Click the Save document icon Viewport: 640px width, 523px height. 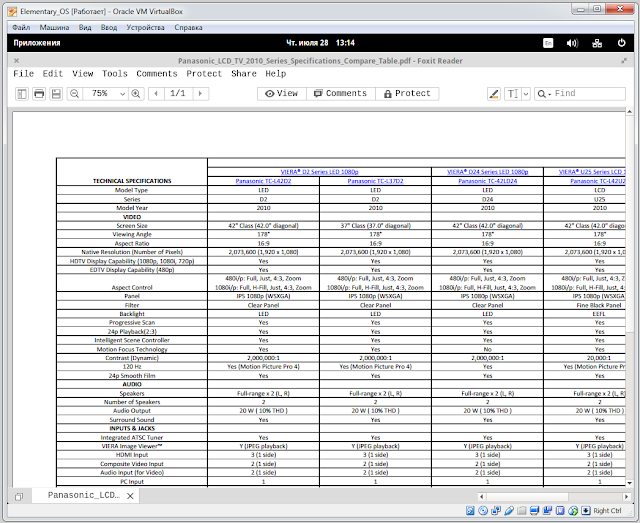56,94
